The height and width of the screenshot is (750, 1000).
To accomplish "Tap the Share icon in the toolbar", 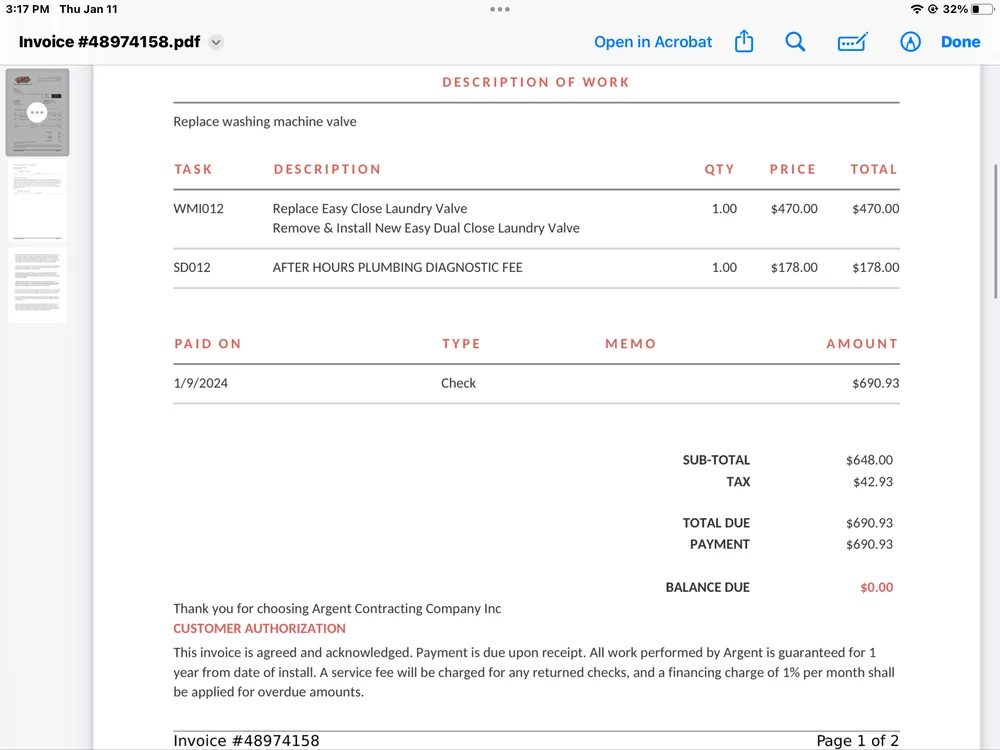I will 744,42.
